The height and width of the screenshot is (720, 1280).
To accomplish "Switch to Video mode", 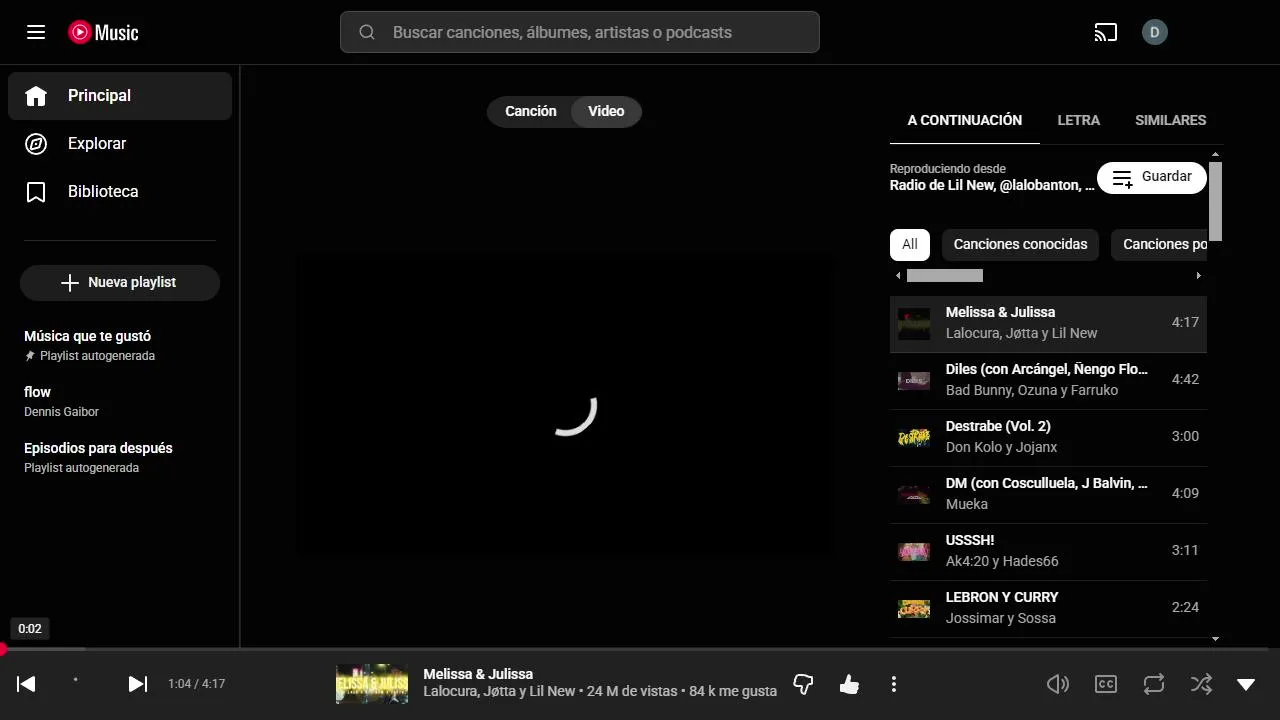I will [x=606, y=111].
